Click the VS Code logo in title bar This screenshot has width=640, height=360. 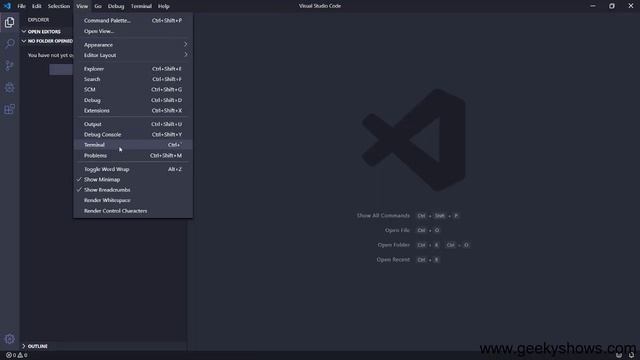tap(7, 6)
